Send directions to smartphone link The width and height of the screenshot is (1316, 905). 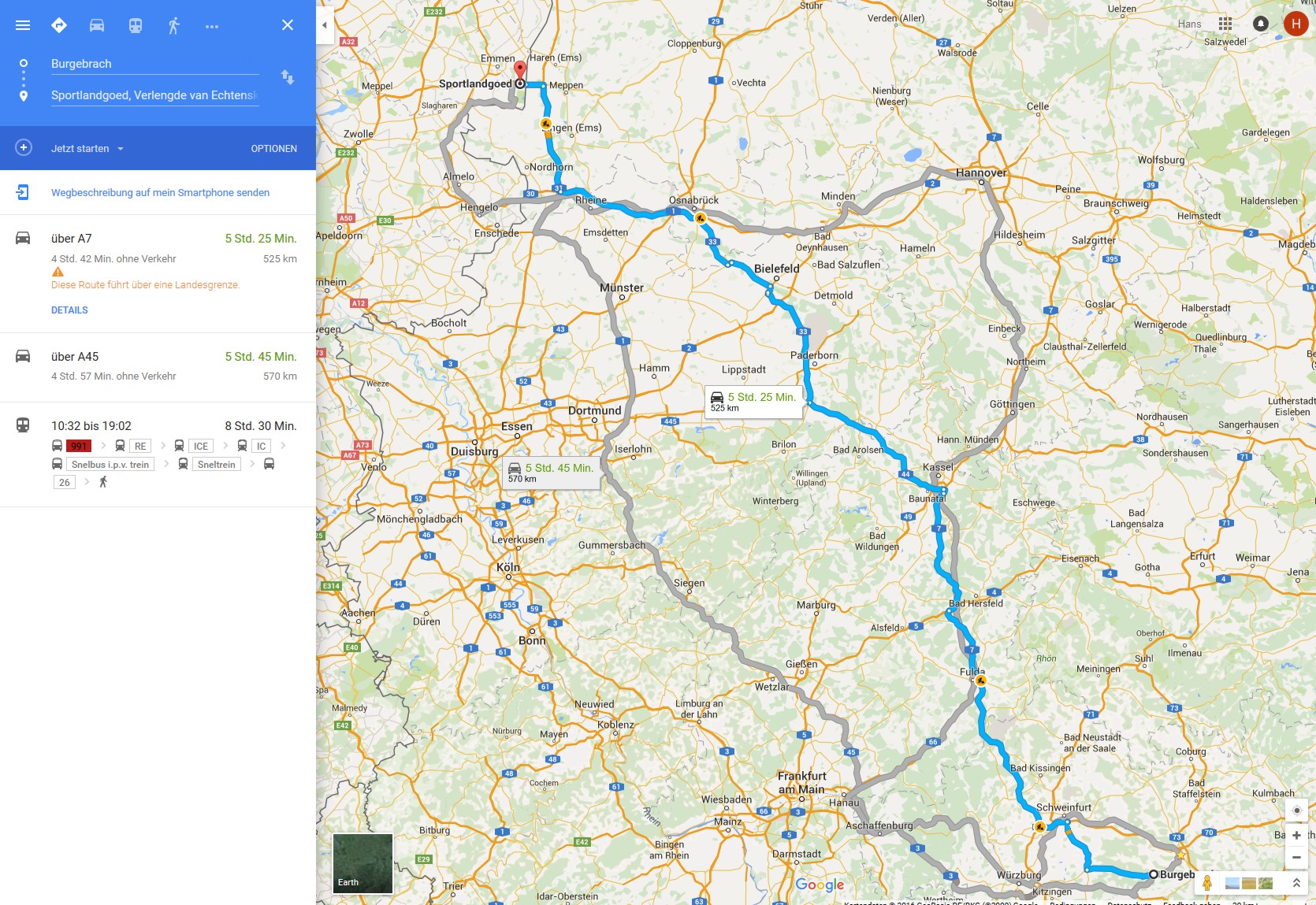pos(160,192)
